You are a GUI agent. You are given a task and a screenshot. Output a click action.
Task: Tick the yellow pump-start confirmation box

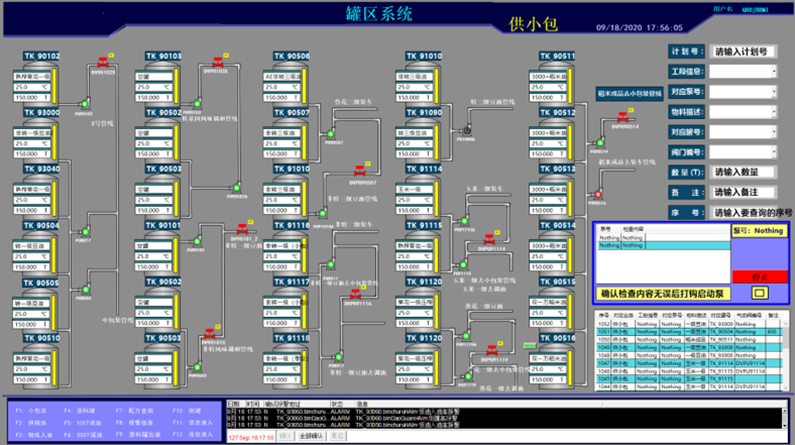click(757, 293)
